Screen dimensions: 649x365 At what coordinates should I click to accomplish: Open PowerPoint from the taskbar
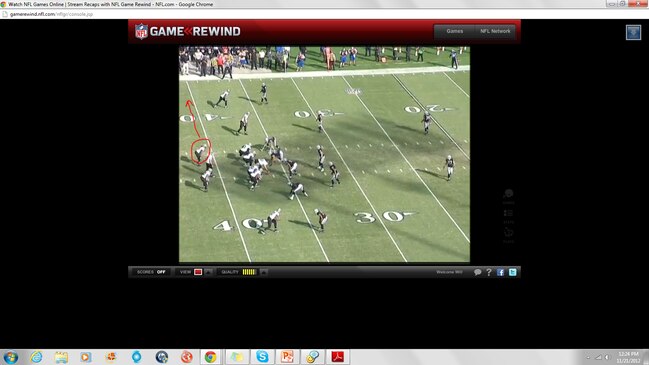pos(287,356)
